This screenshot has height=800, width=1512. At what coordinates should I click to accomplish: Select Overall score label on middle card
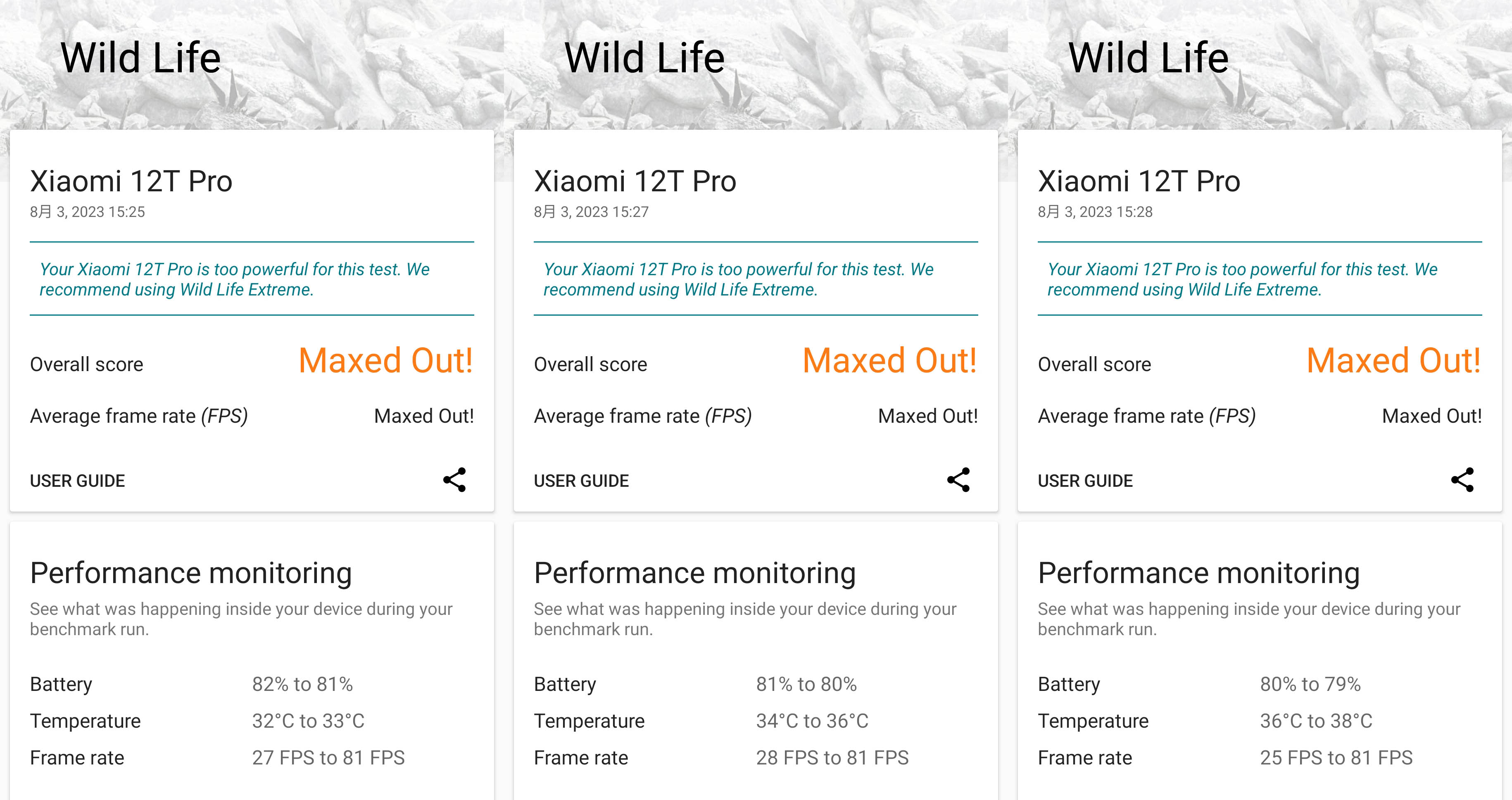tap(590, 364)
